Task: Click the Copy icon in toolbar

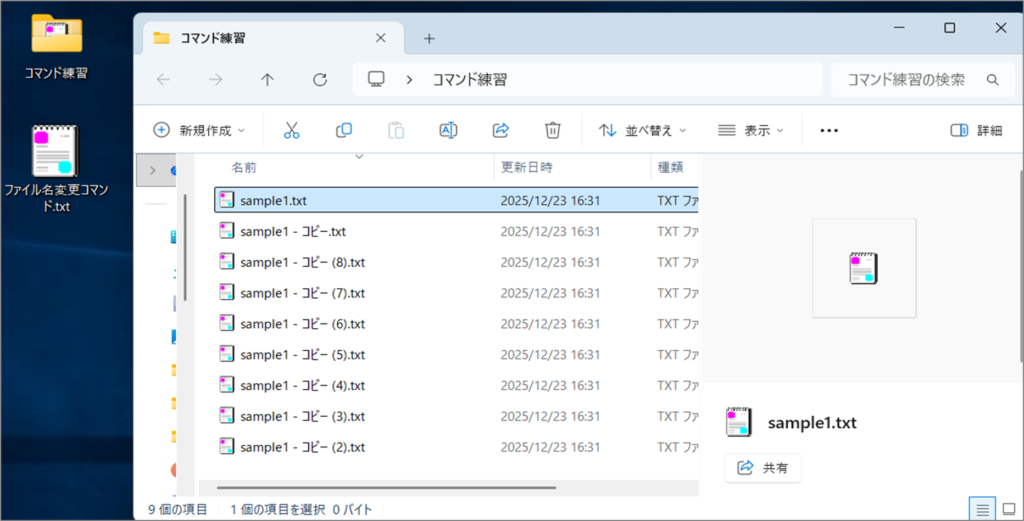Action: click(x=344, y=130)
